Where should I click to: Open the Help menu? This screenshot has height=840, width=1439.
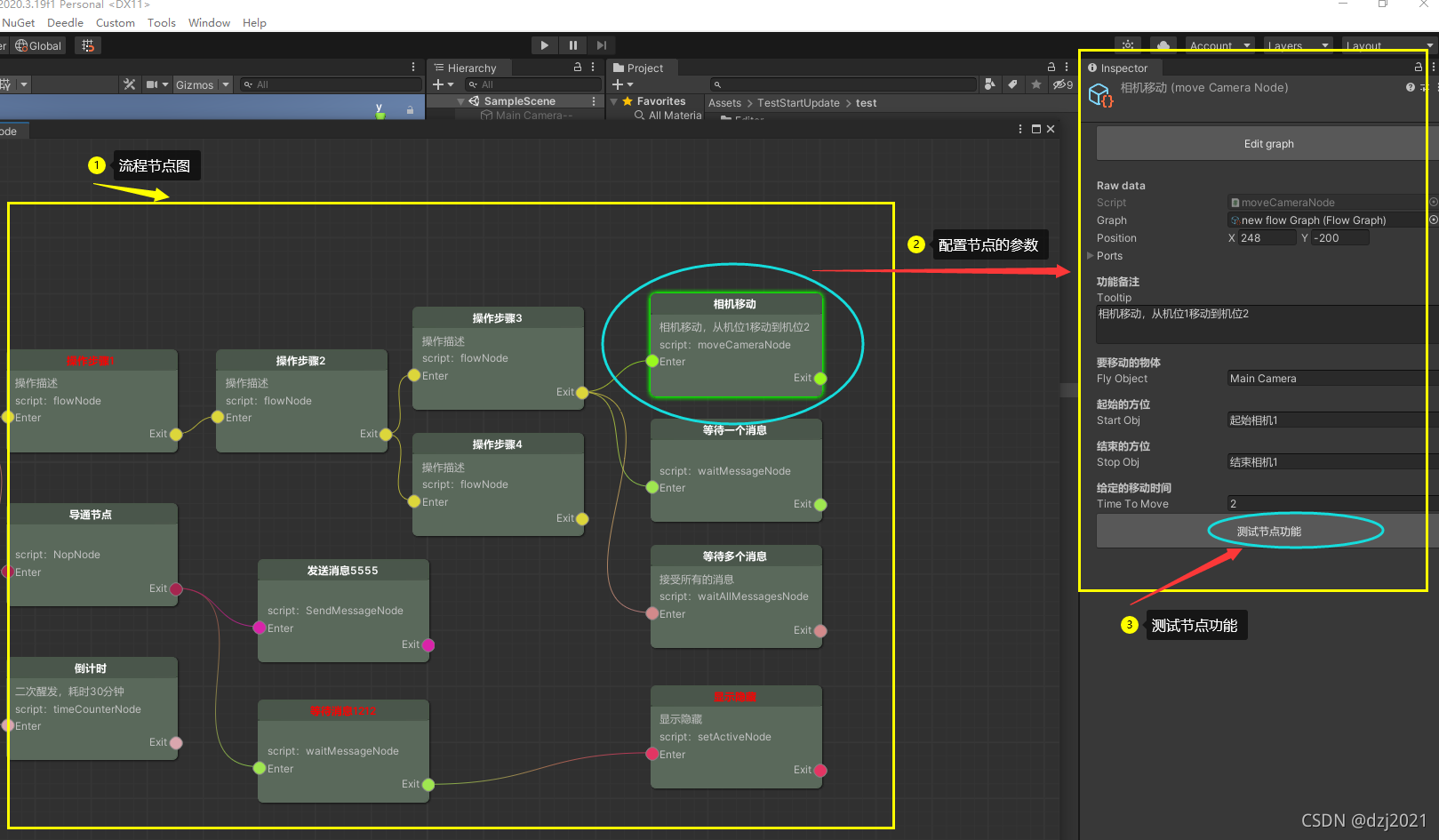[x=254, y=22]
